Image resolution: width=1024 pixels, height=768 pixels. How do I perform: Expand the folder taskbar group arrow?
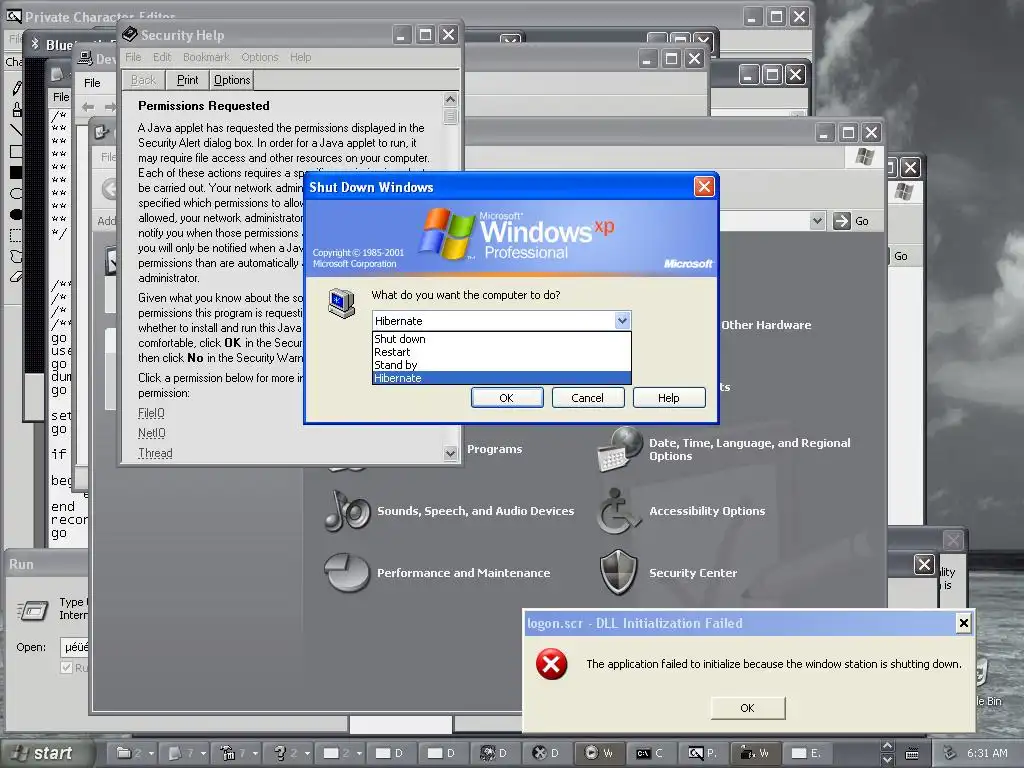tap(152, 754)
